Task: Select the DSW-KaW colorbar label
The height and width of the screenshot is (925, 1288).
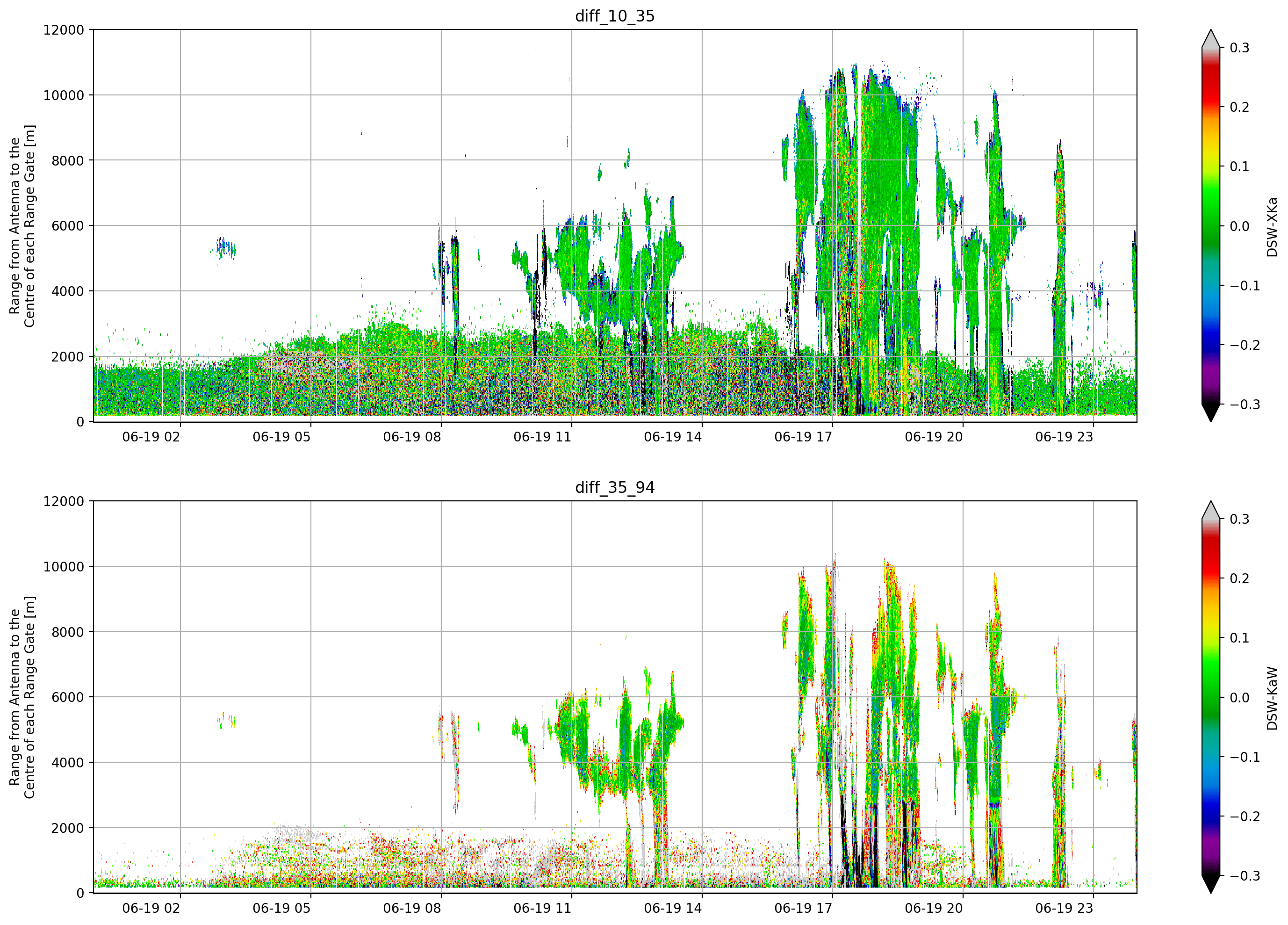Action: click(x=1272, y=698)
